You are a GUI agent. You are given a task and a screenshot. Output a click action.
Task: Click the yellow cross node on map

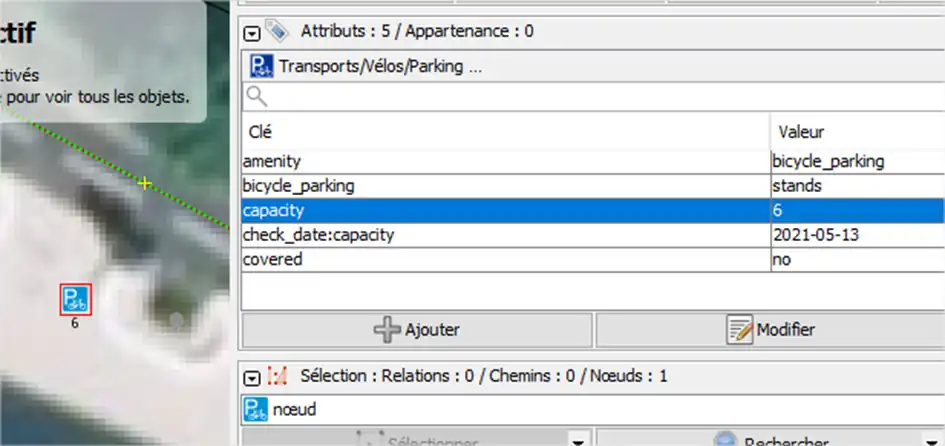(x=145, y=183)
